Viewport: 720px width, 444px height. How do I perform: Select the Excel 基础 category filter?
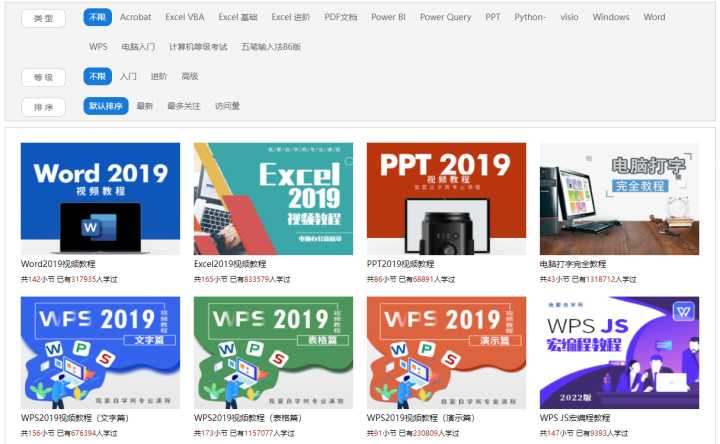(x=238, y=17)
